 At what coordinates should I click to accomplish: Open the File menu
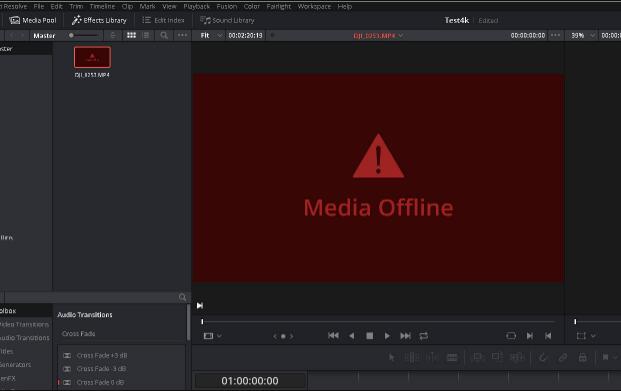coord(39,6)
